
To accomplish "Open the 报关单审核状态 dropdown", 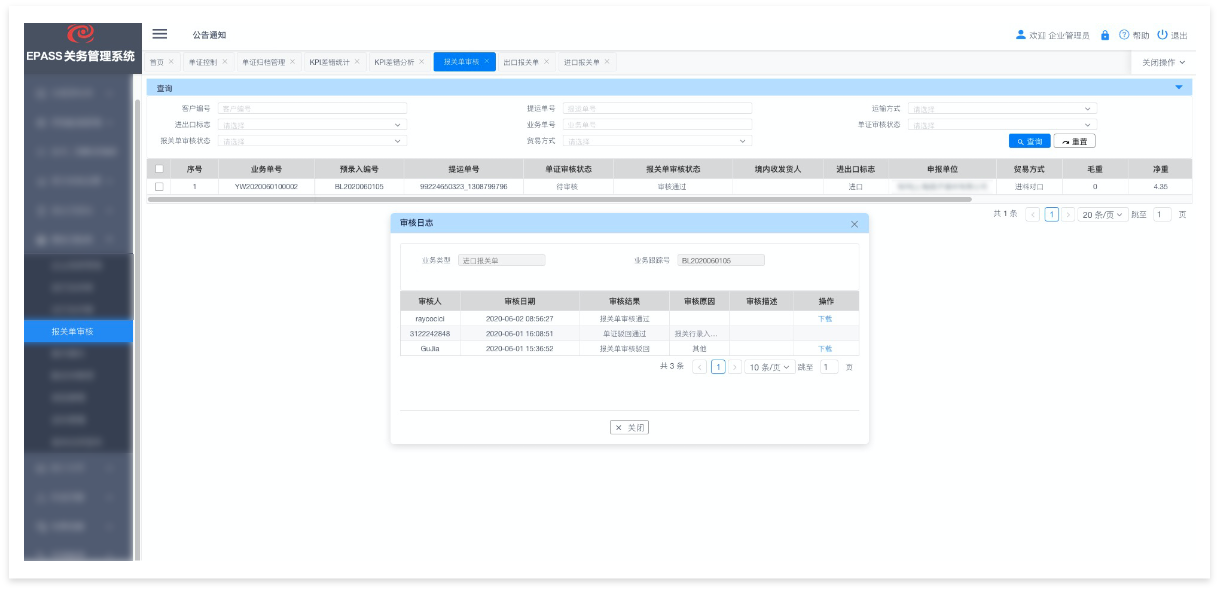I will 313,141.
